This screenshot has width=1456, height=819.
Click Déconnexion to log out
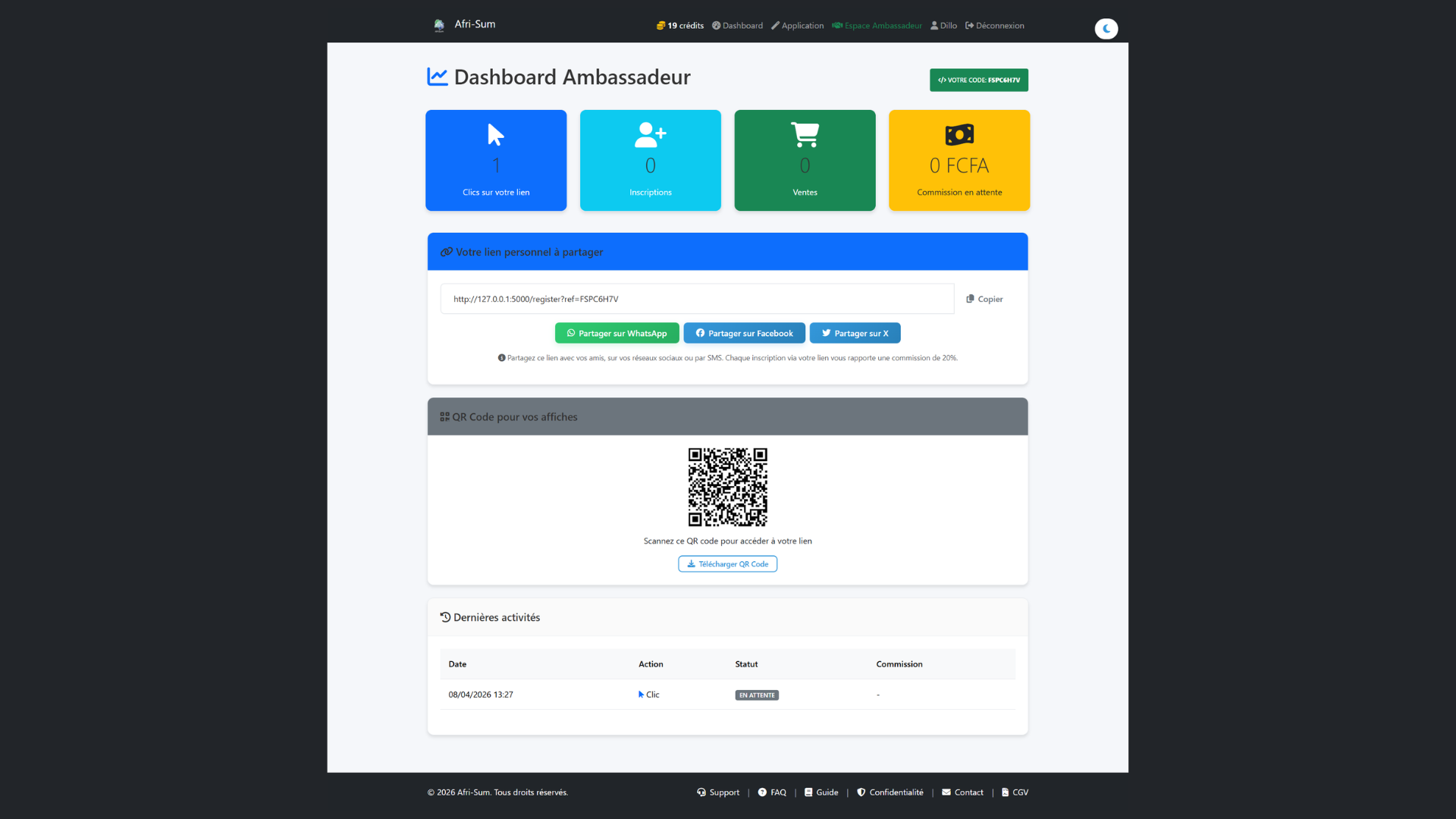pos(994,26)
